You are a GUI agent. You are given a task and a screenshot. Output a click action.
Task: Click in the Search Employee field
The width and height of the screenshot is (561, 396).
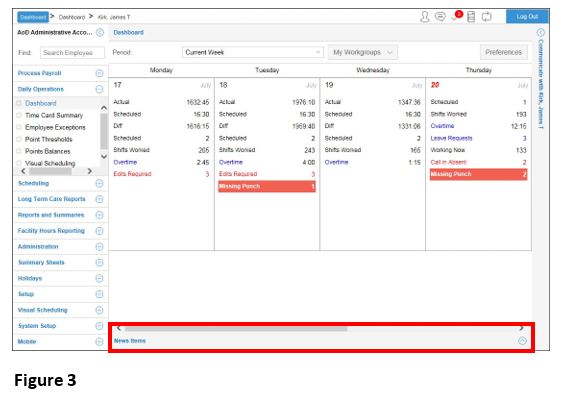point(72,53)
